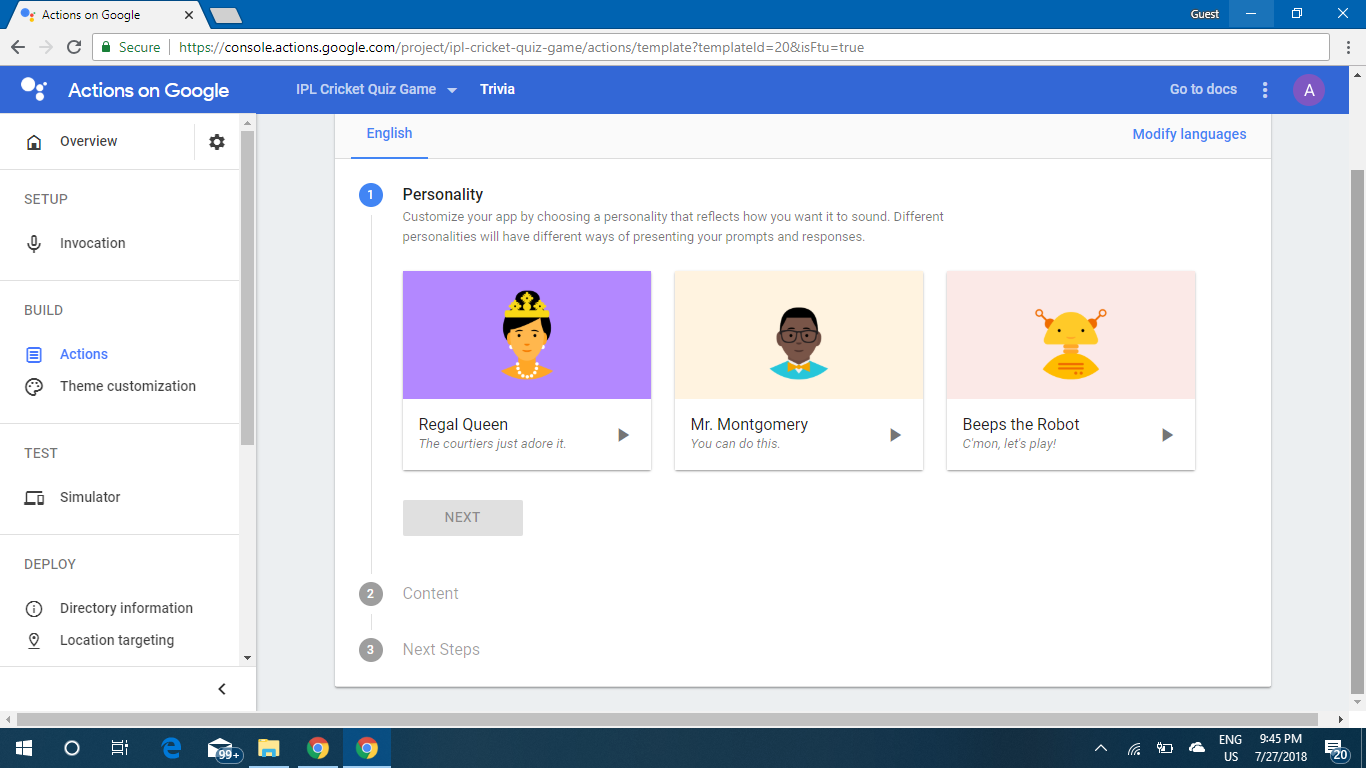Select the English language tab
1366x768 pixels.
pos(389,134)
